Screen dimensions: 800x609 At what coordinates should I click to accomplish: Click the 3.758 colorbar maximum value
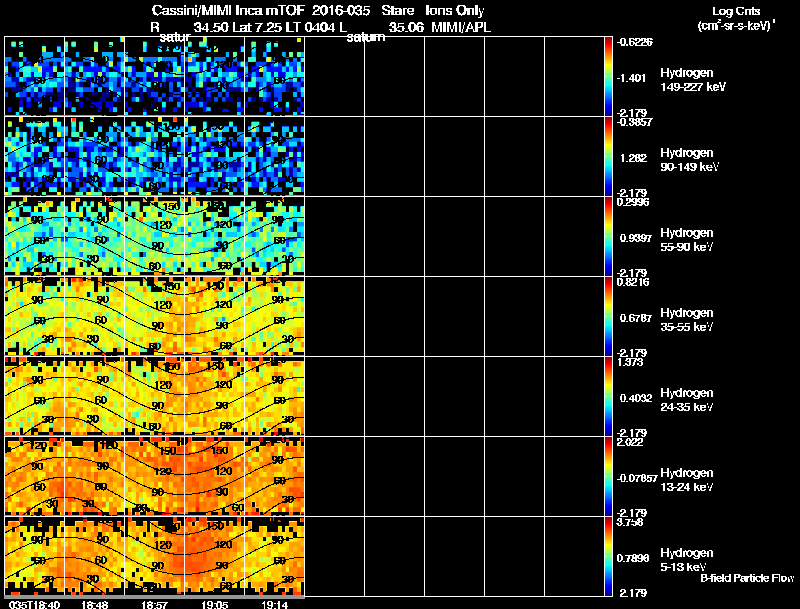630,522
